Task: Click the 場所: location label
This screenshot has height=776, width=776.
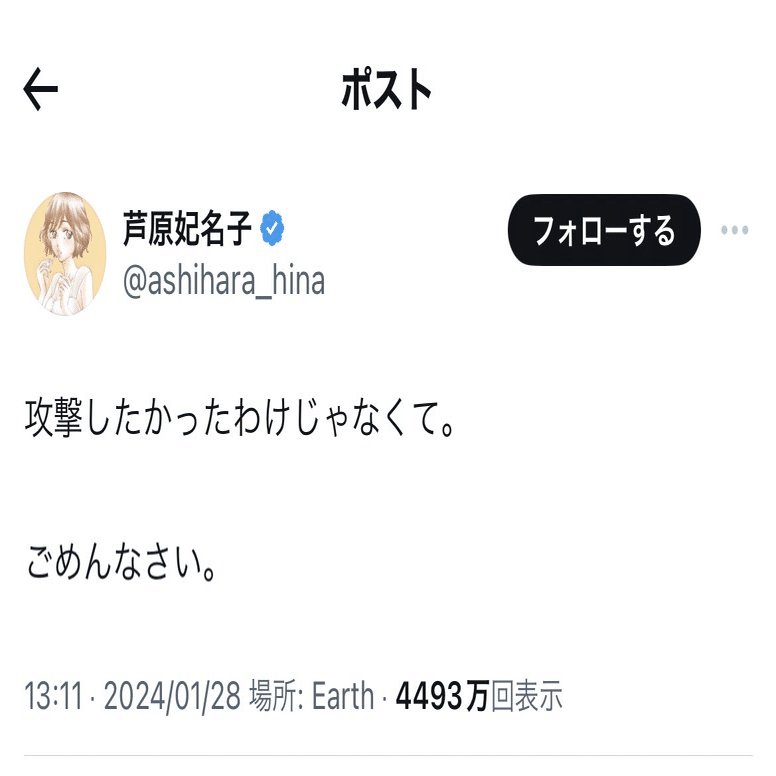Action: tap(276, 696)
